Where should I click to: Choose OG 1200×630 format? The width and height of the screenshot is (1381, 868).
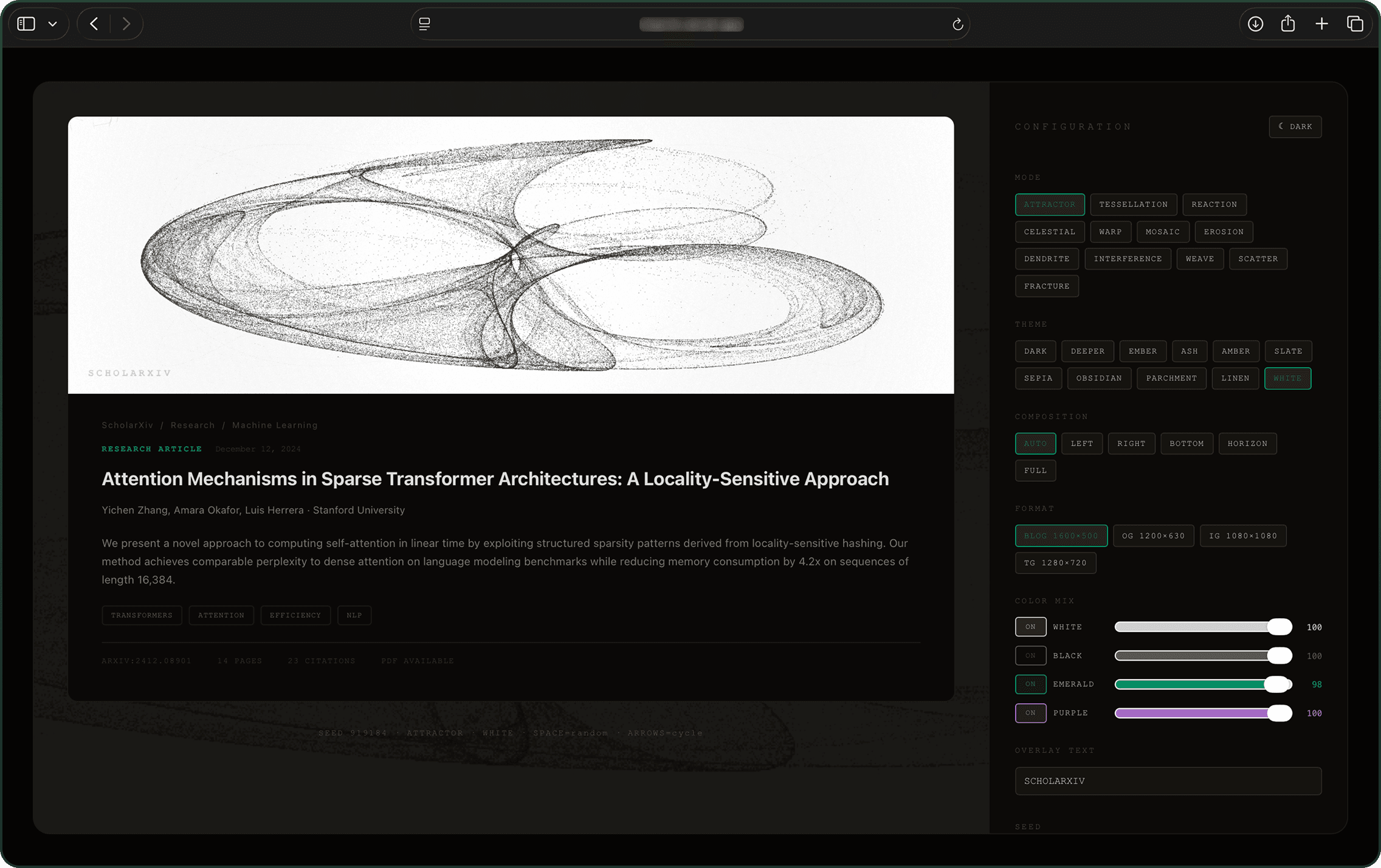(x=1153, y=536)
